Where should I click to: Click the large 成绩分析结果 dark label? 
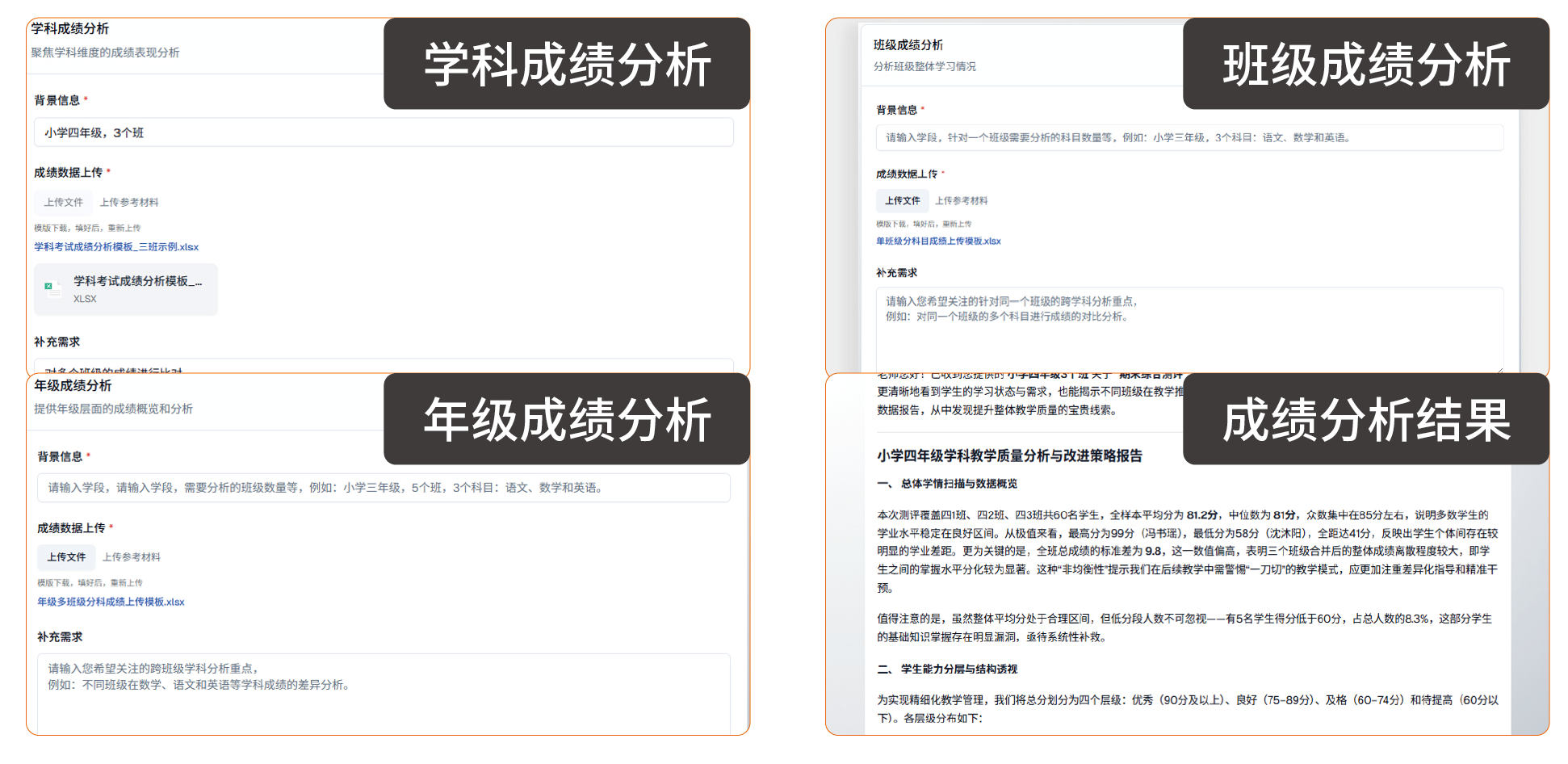(x=1365, y=419)
